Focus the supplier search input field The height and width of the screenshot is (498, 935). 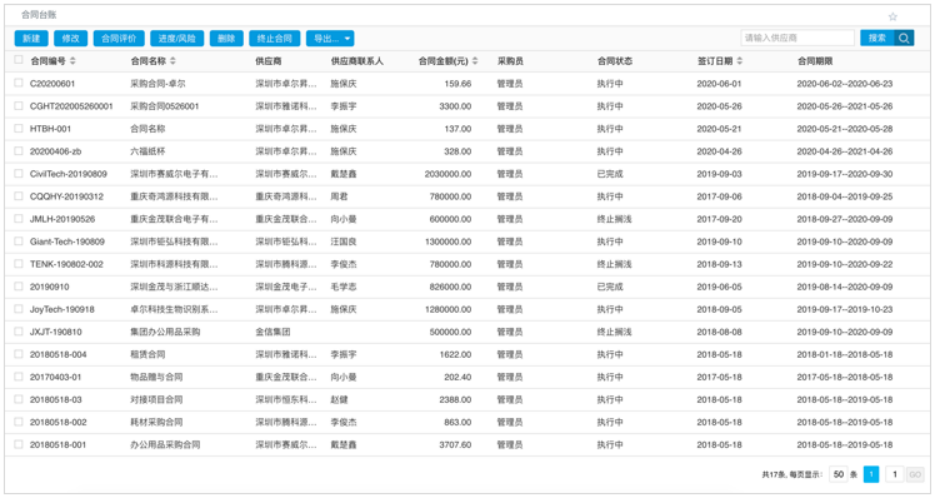(797, 38)
